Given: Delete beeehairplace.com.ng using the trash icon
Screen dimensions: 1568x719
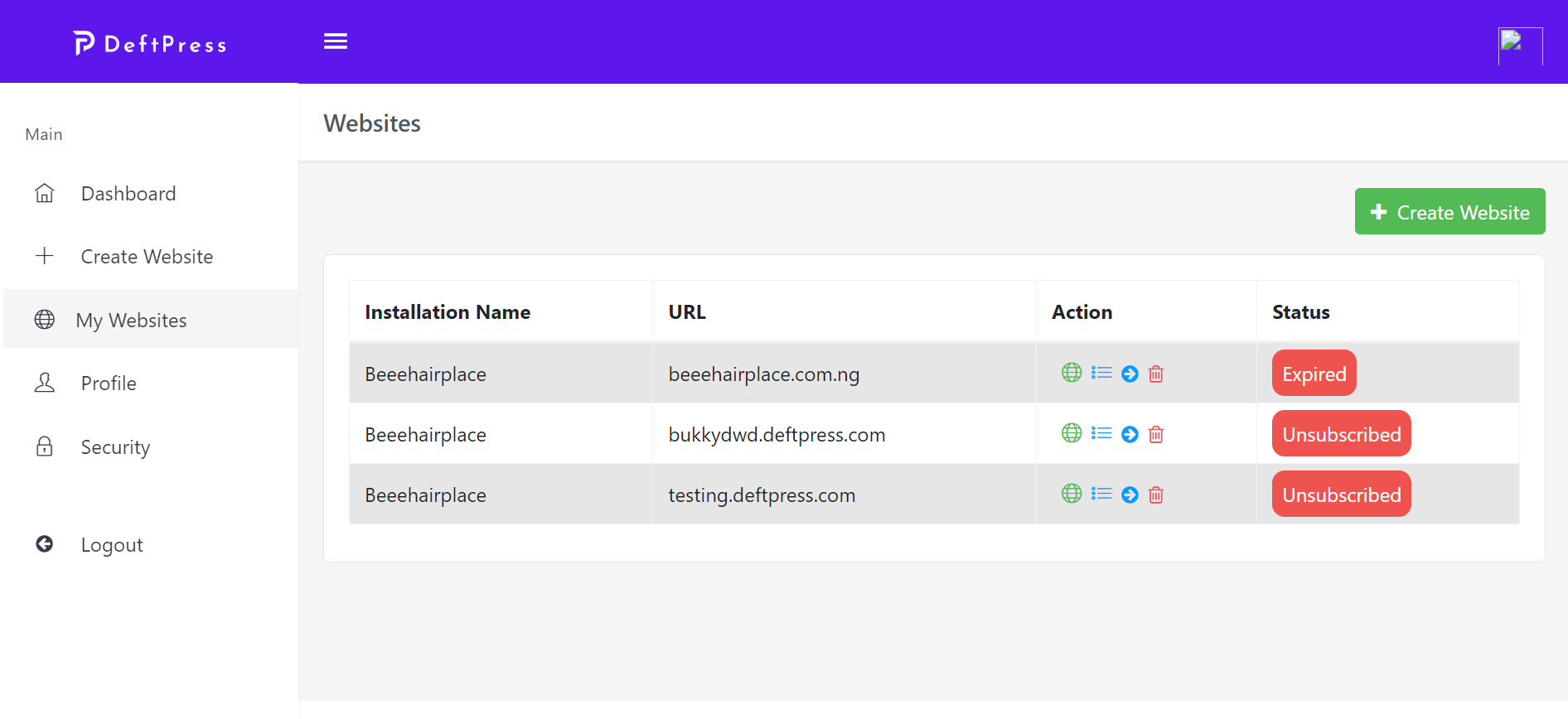Looking at the screenshot, I should click(x=1156, y=374).
